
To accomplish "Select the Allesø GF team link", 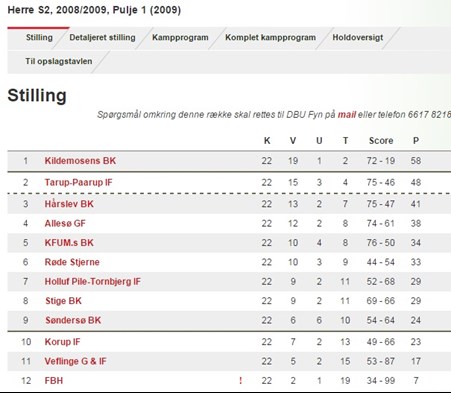I will [65, 223].
